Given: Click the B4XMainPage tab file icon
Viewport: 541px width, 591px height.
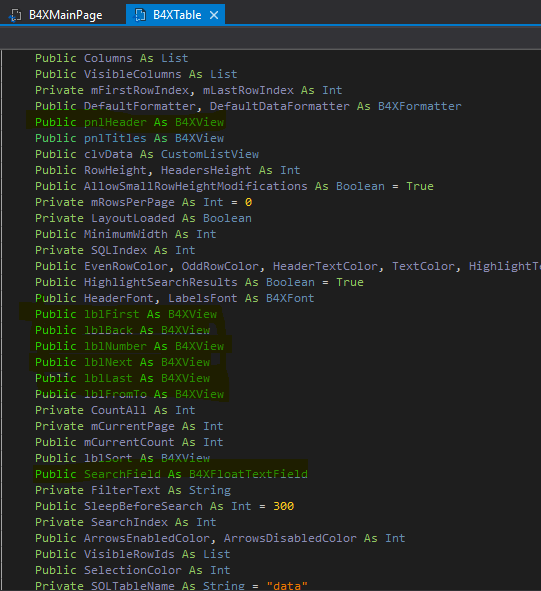Looking at the screenshot, I should coord(15,15).
